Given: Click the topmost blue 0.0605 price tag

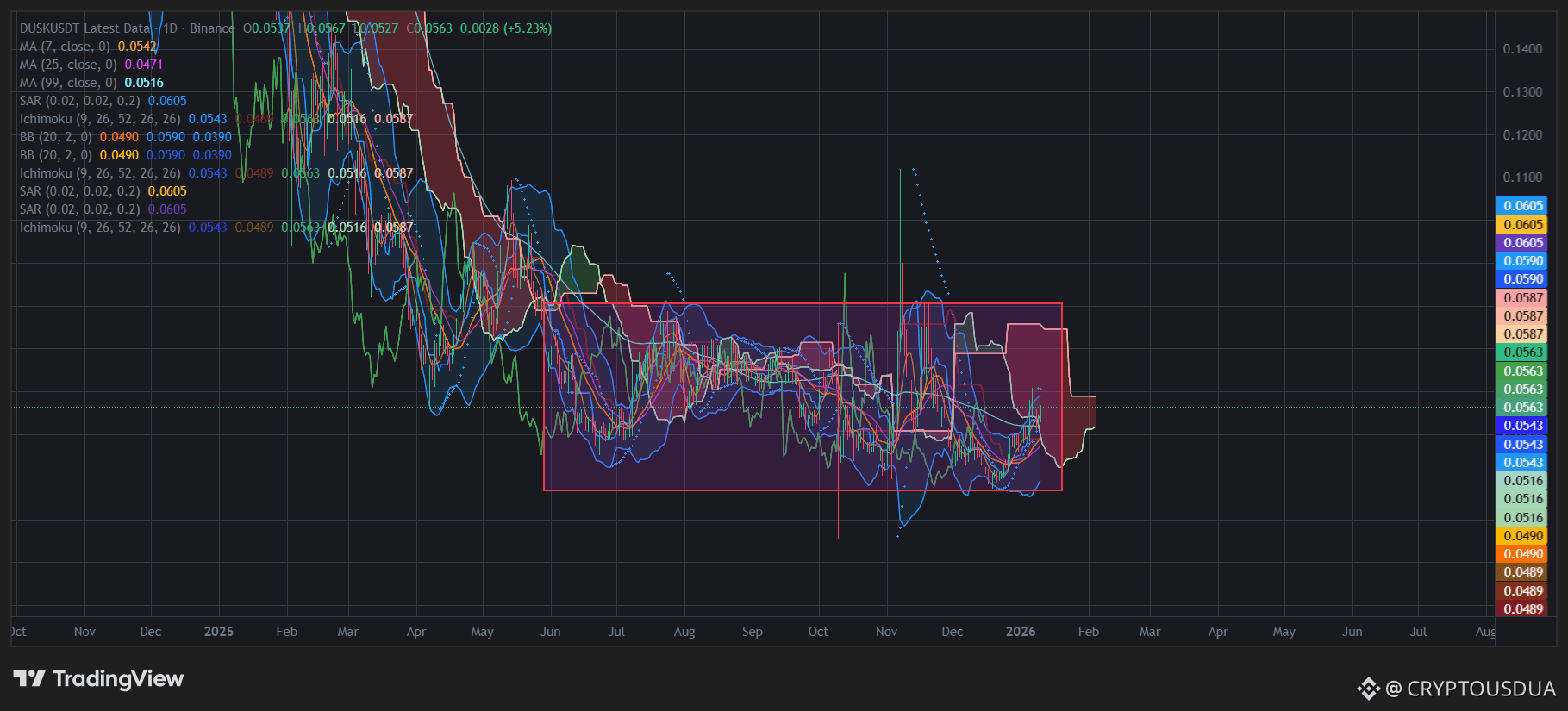Looking at the screenshot, I should pos(1521,206).
